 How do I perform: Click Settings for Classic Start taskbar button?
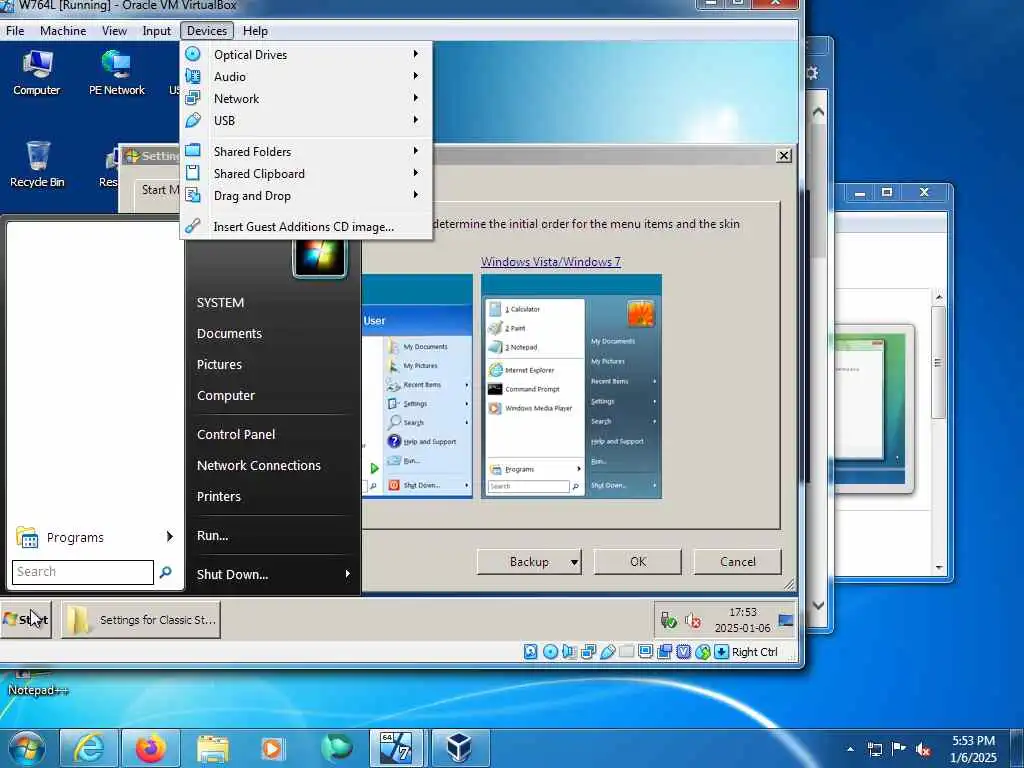tap(141, 619)
